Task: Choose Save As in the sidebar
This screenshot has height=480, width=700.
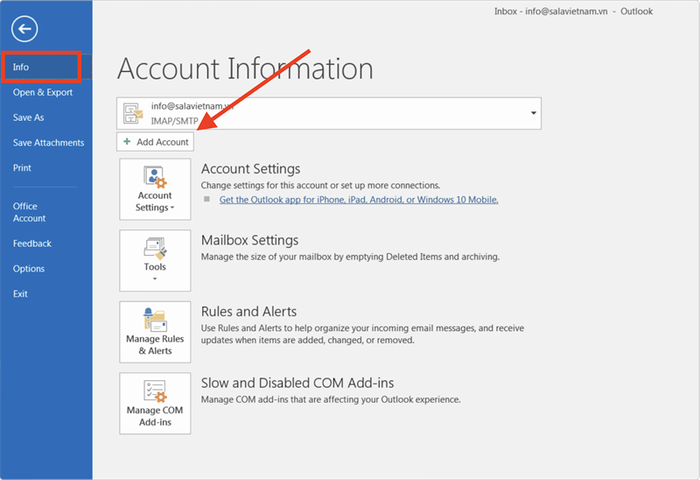Action: pos(29,117)
